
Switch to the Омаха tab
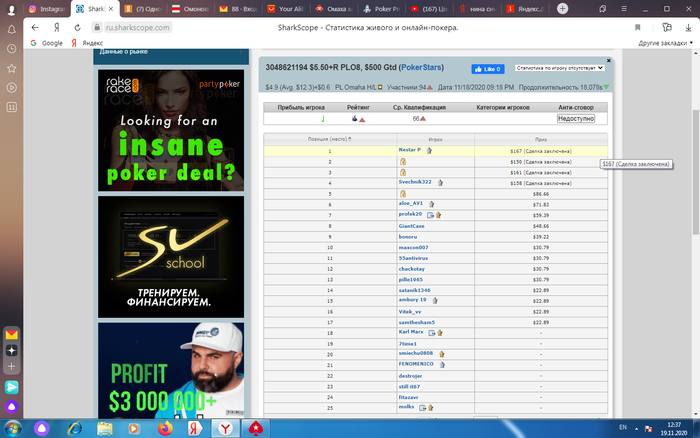tap(334, 8)
